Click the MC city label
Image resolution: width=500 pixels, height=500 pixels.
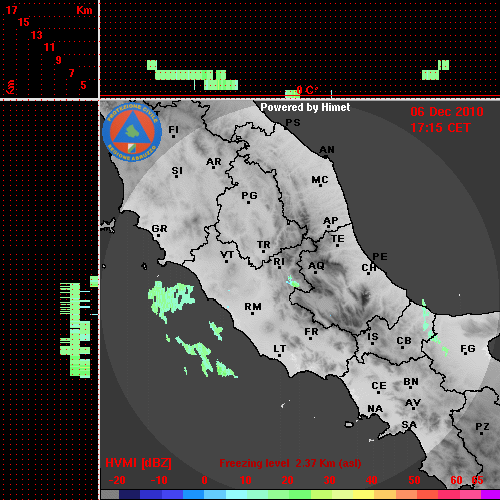coord(320,180)
